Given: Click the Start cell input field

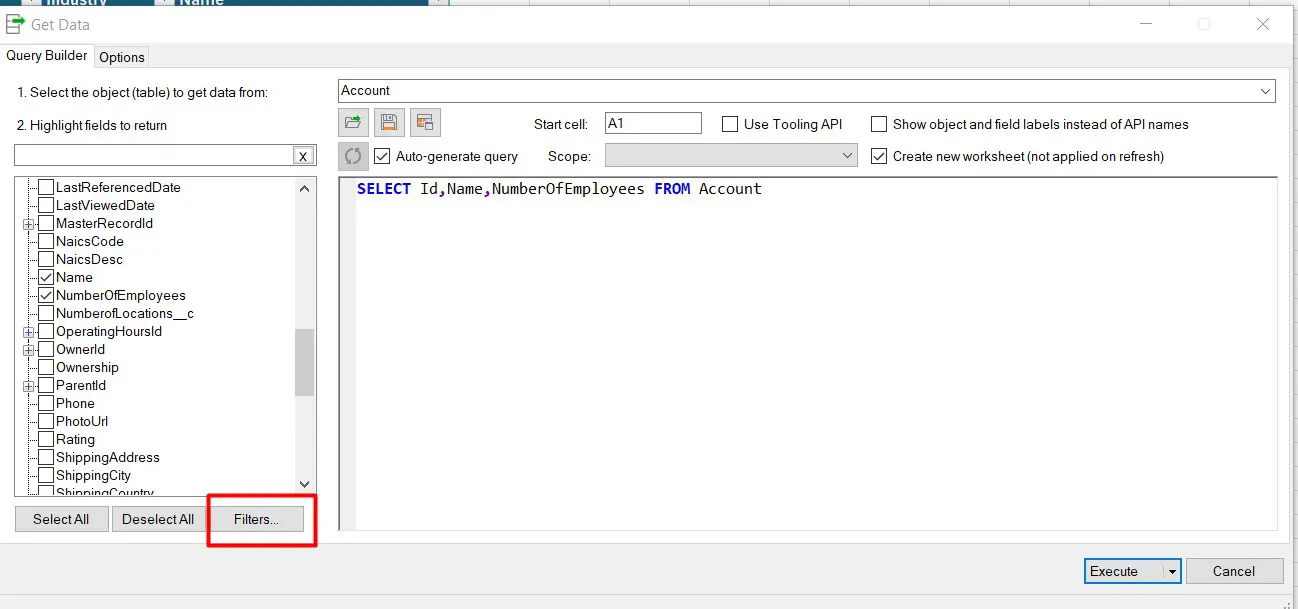Looking at the screenshot, I should (653, 124).
